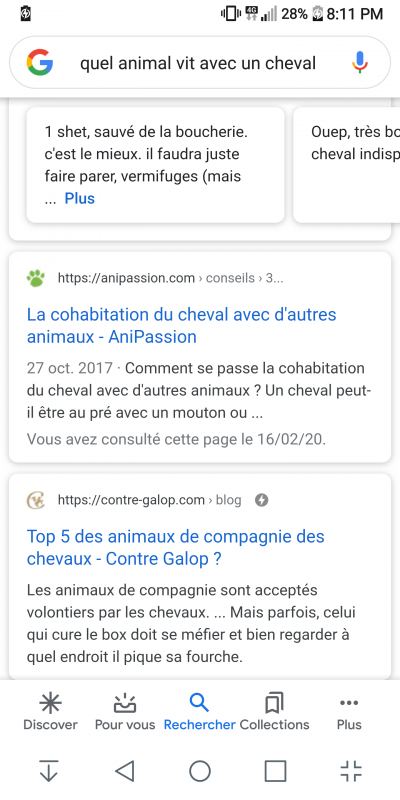Open the partially visible Ouep answer card
Viewport: 400px width, 800px height.
tap(347, 165)
